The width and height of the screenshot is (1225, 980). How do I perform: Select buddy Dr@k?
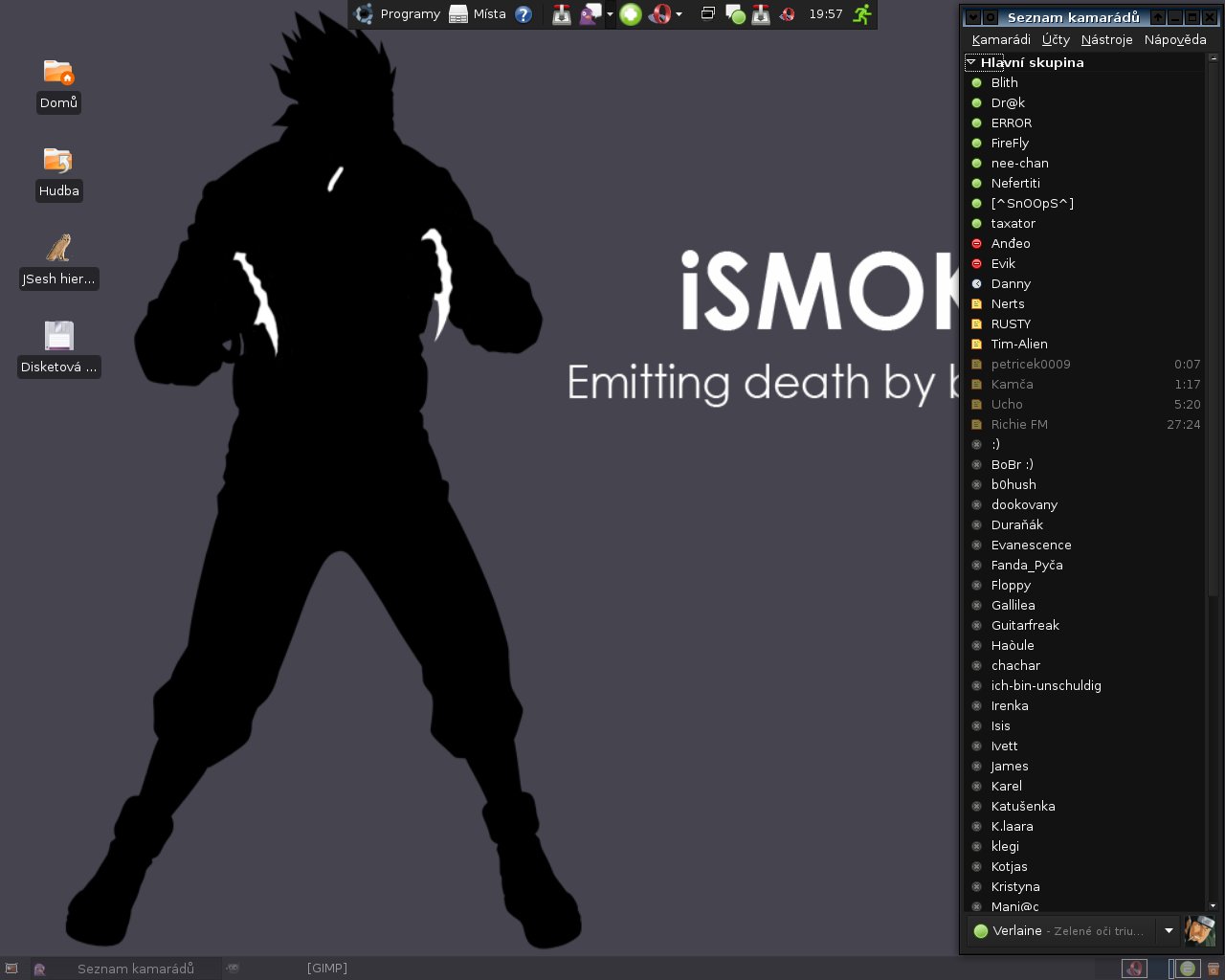1085,102
